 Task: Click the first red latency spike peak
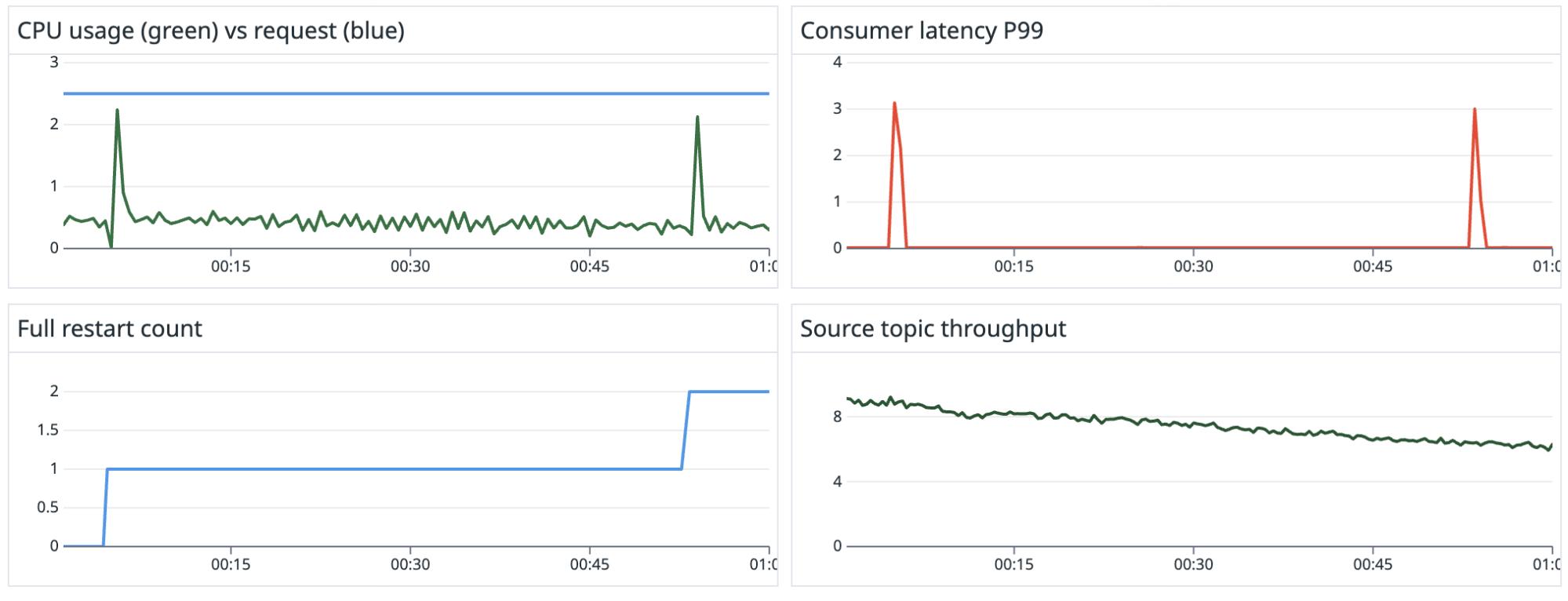click(894, 104)
